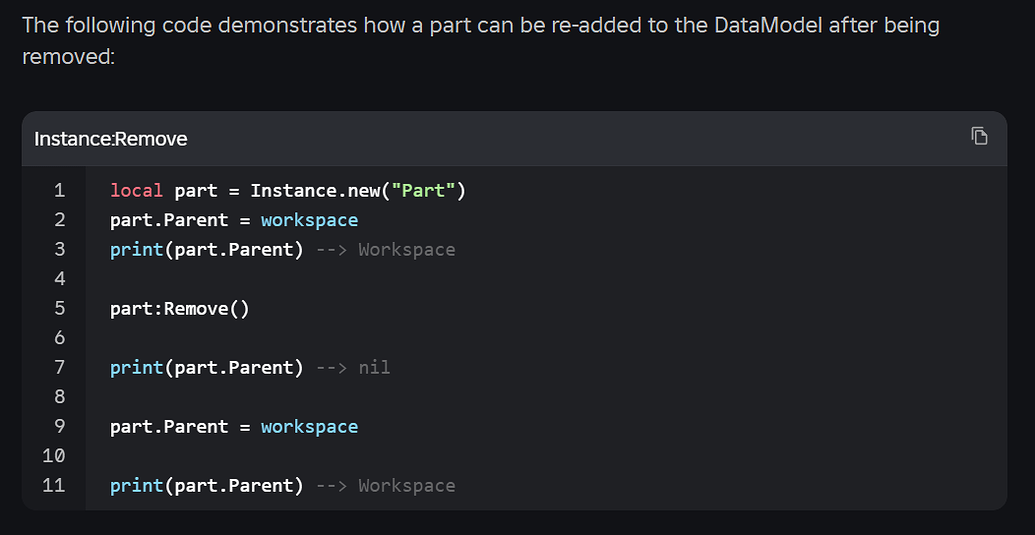Click line number 9 in the gutter
This screenshot has height=535, width=1035.
(x=59, y=426)
